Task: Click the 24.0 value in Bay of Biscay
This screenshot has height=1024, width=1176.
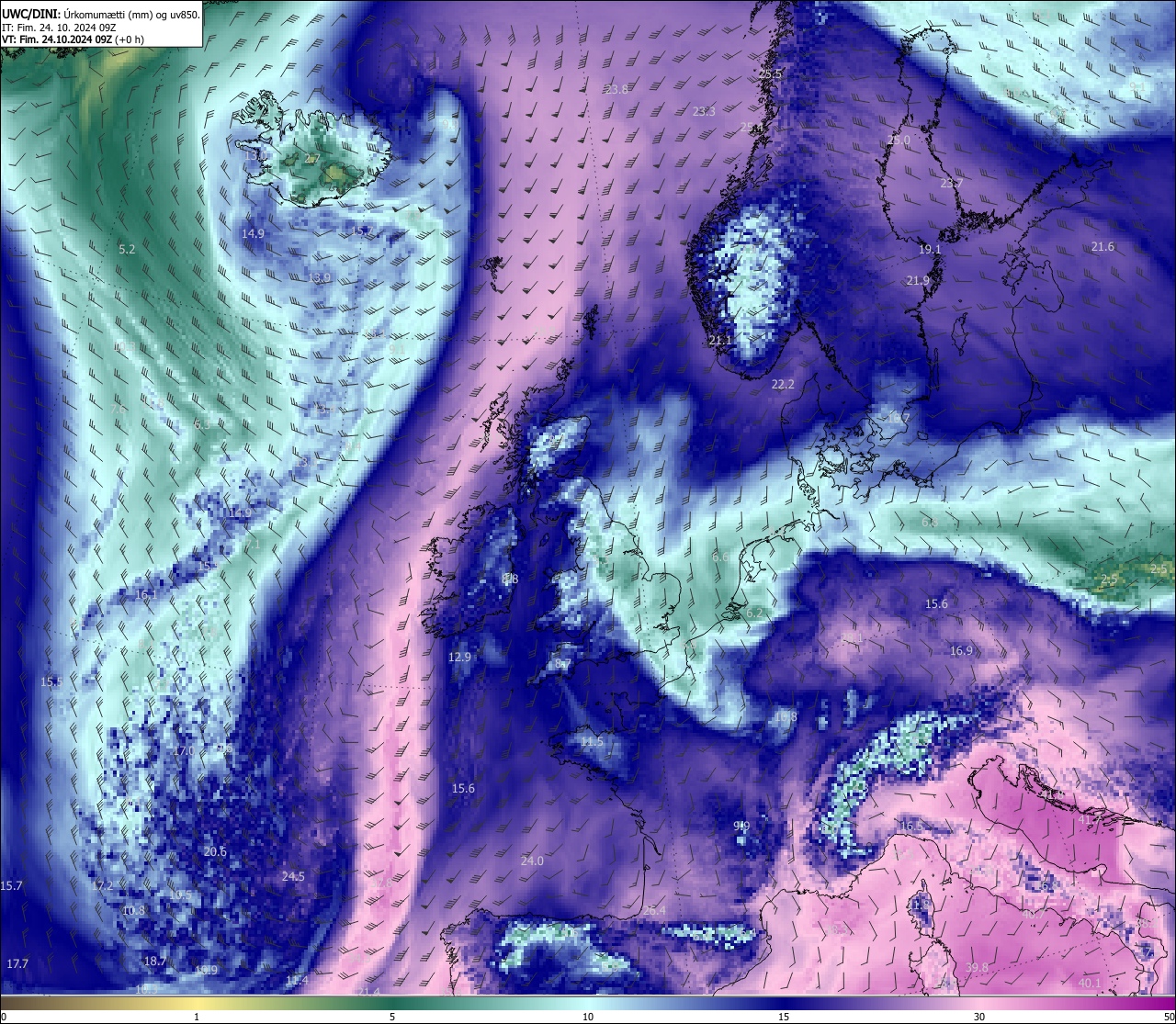Action: pyautogui.click(x=532, y=861)
